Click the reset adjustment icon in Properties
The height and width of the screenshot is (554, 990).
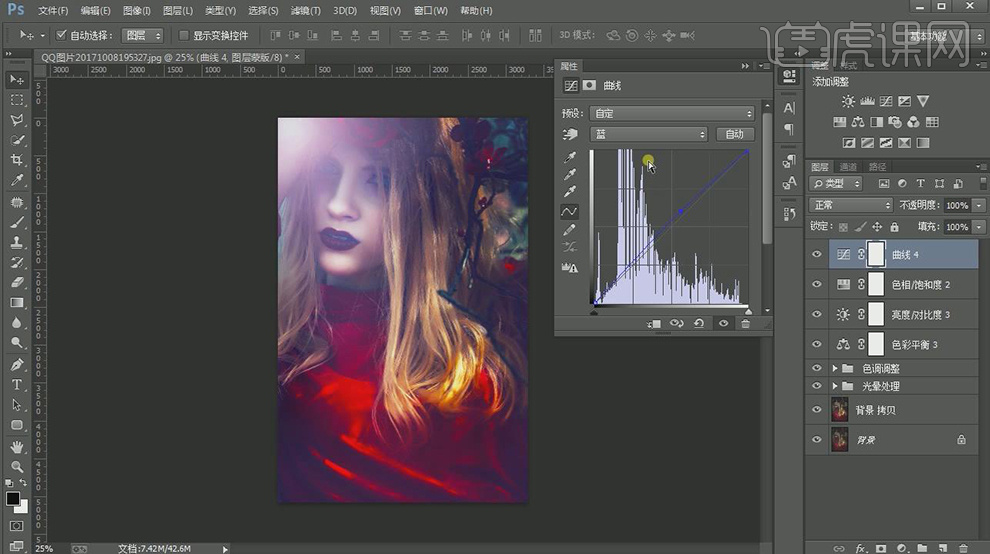click(699, 324)
